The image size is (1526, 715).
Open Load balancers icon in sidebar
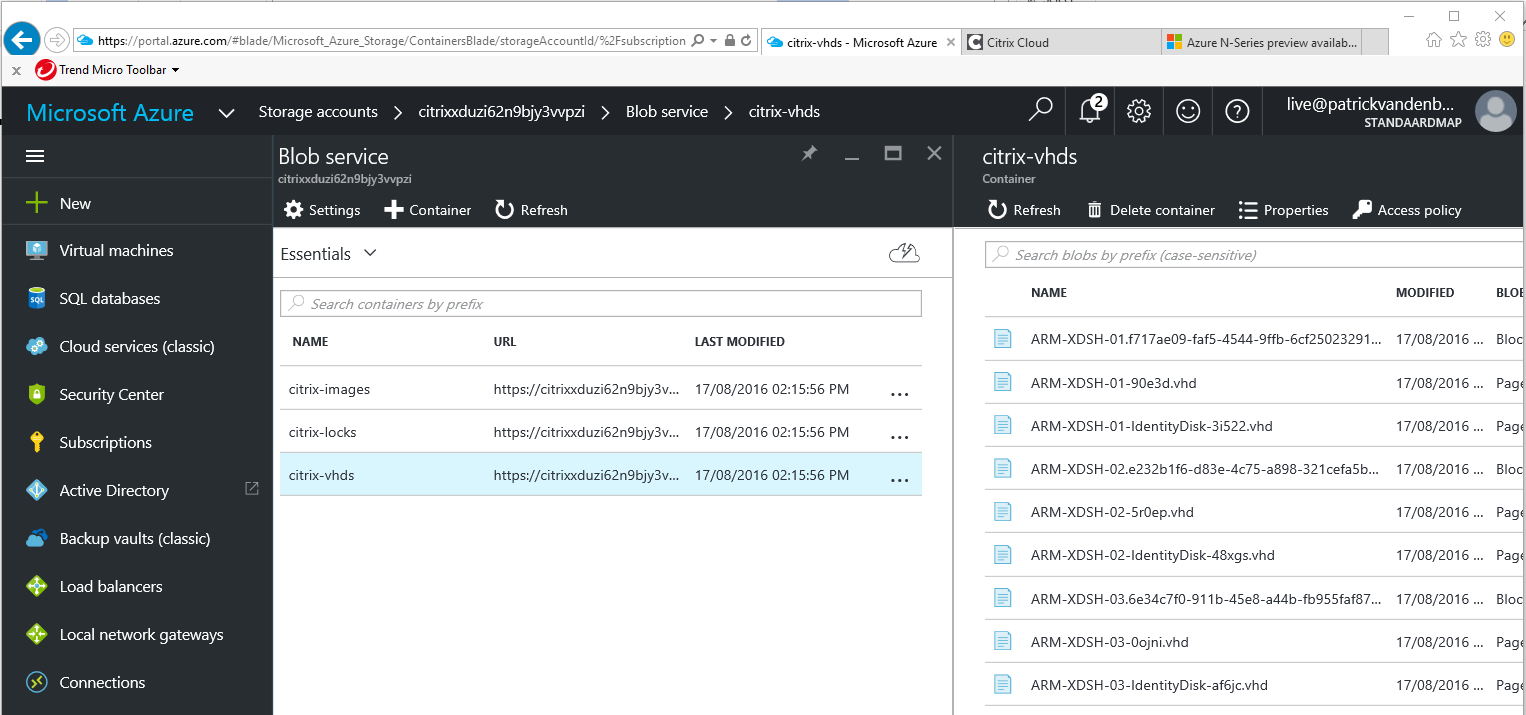(37, 586)
